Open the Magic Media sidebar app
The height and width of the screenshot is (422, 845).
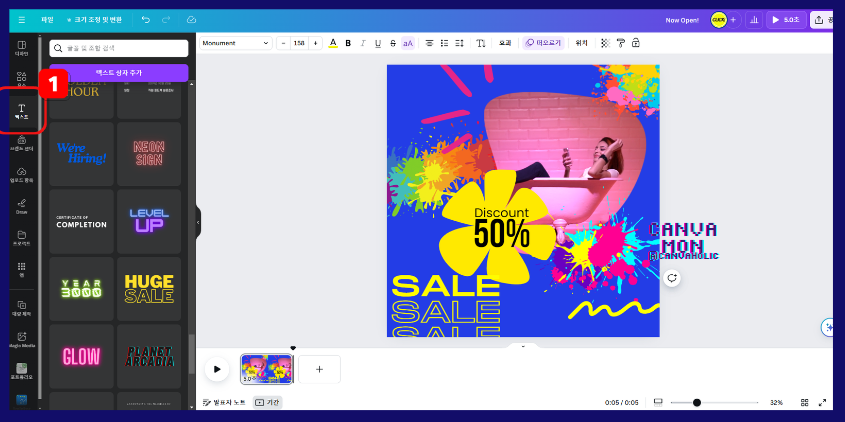point(22,340)
